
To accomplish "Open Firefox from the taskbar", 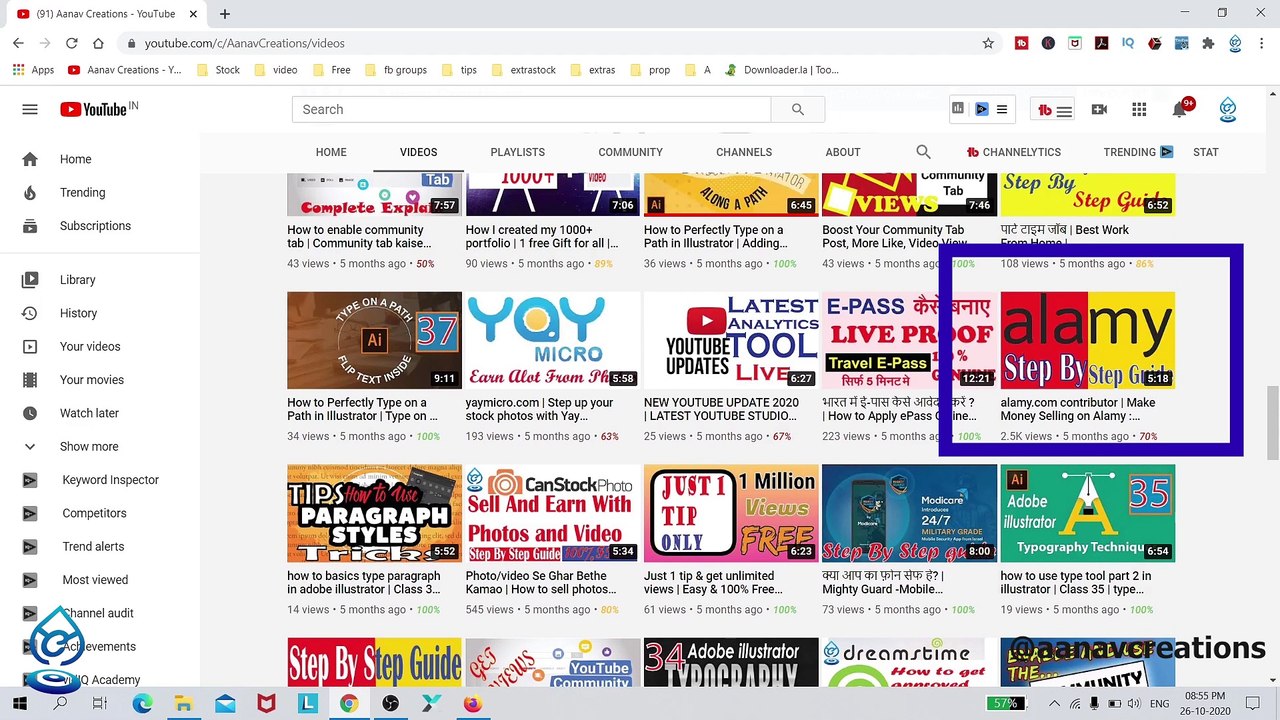I will tap(472, 704).
